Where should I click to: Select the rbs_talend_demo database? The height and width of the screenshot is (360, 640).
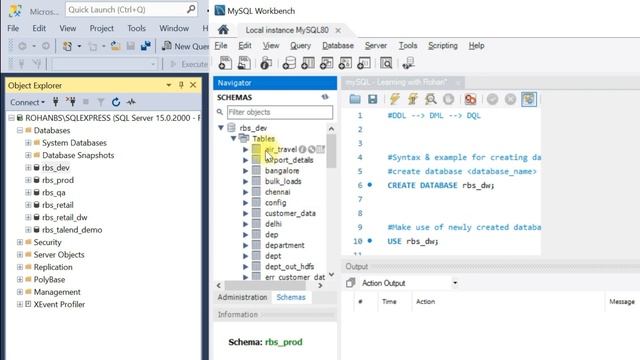pyautogui.click(x=72, y=230)
